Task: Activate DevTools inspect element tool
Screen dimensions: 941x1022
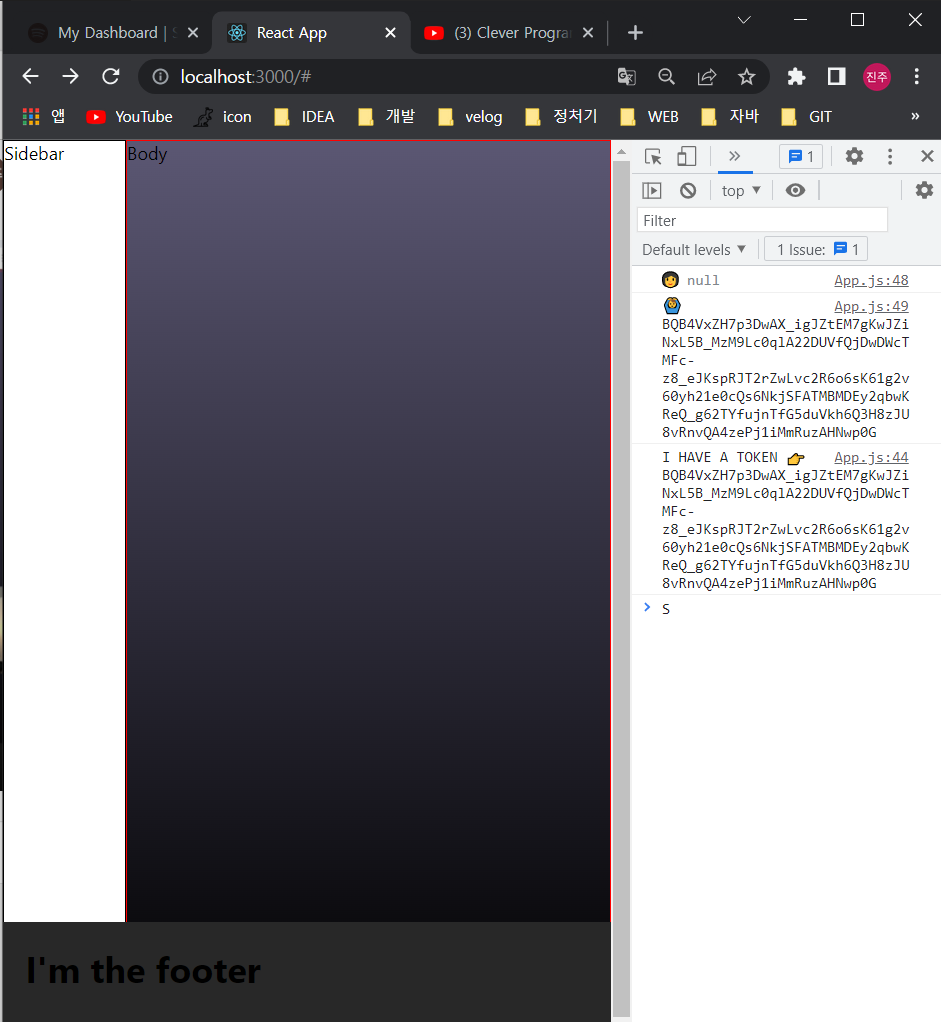Action: click(x=653, y=156)
